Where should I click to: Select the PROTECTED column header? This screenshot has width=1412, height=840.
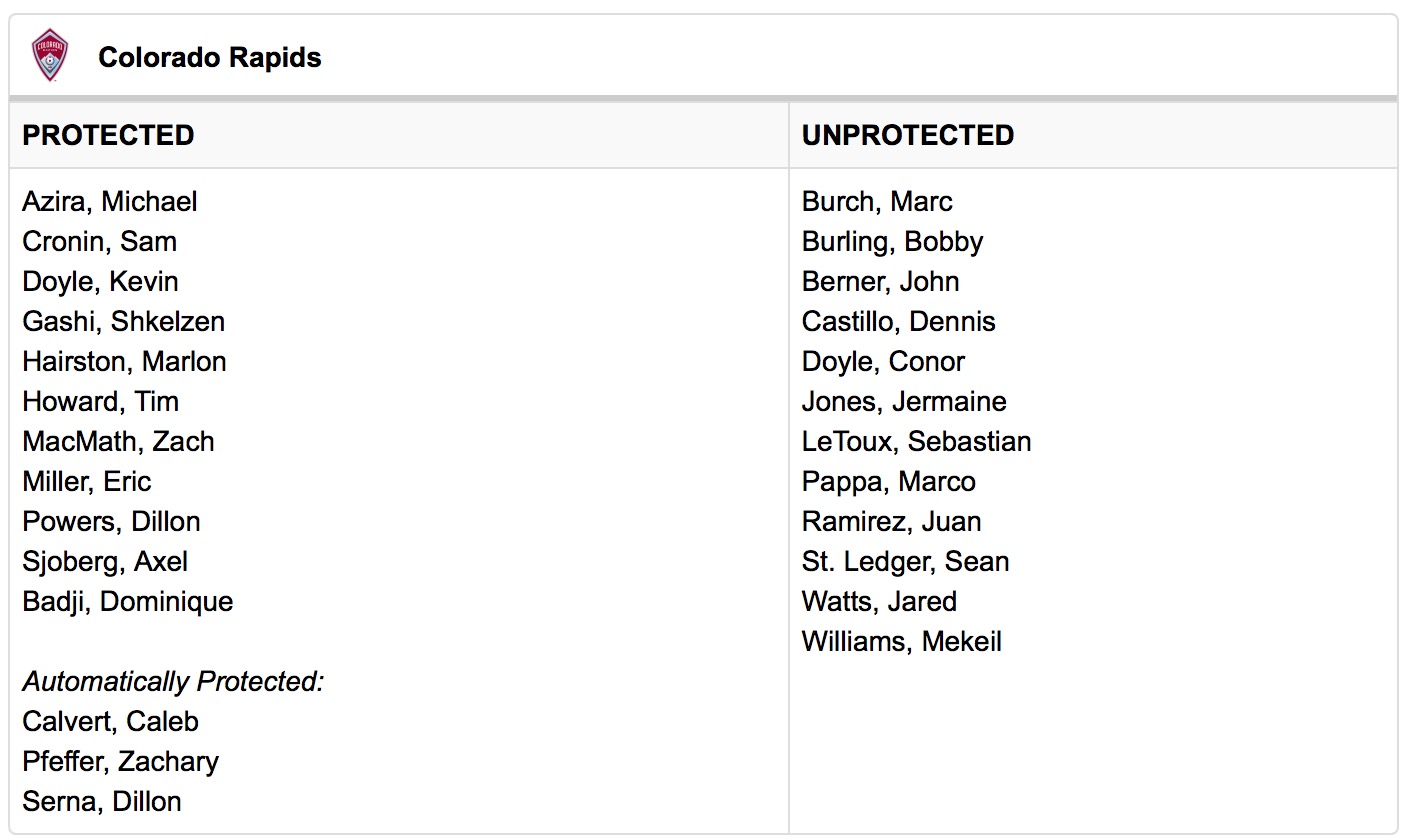(108, 135)
